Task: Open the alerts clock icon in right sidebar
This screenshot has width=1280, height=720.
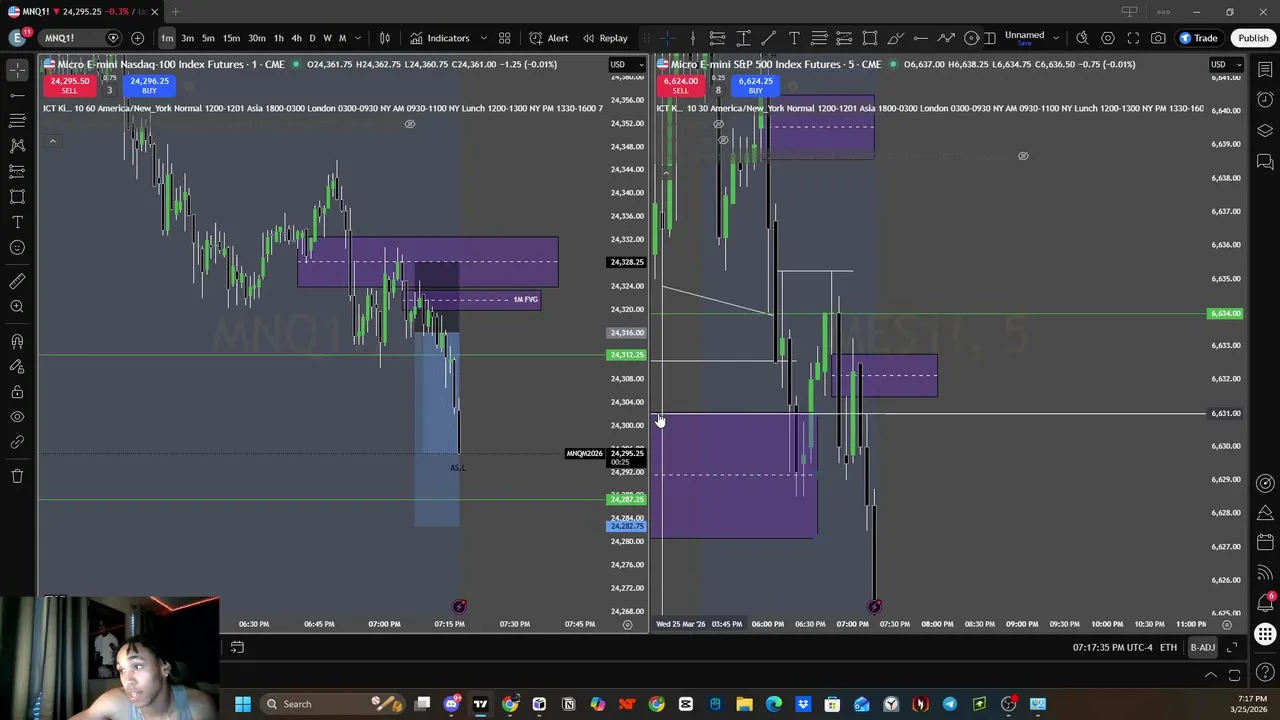Action: 1265,99
